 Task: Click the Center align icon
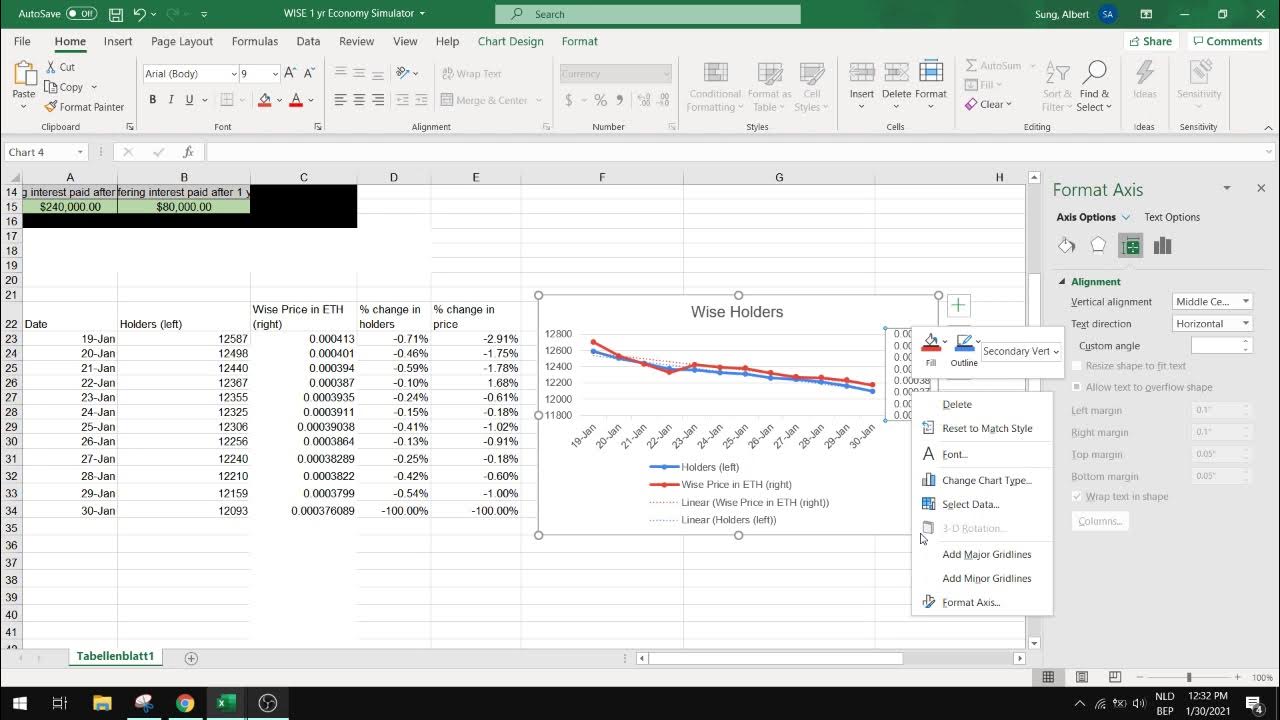point(359,100)
